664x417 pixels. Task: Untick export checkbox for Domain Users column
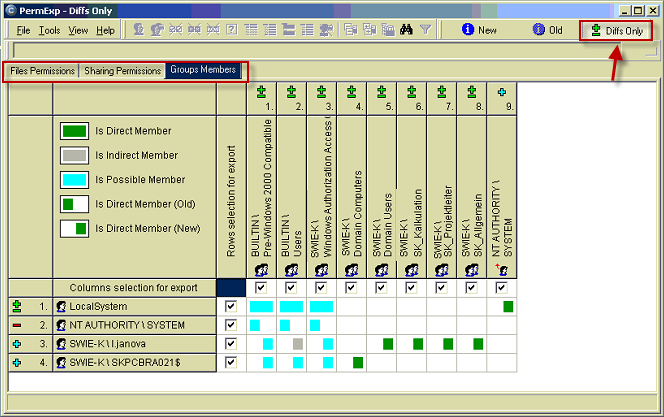click(x=381, y=288)
